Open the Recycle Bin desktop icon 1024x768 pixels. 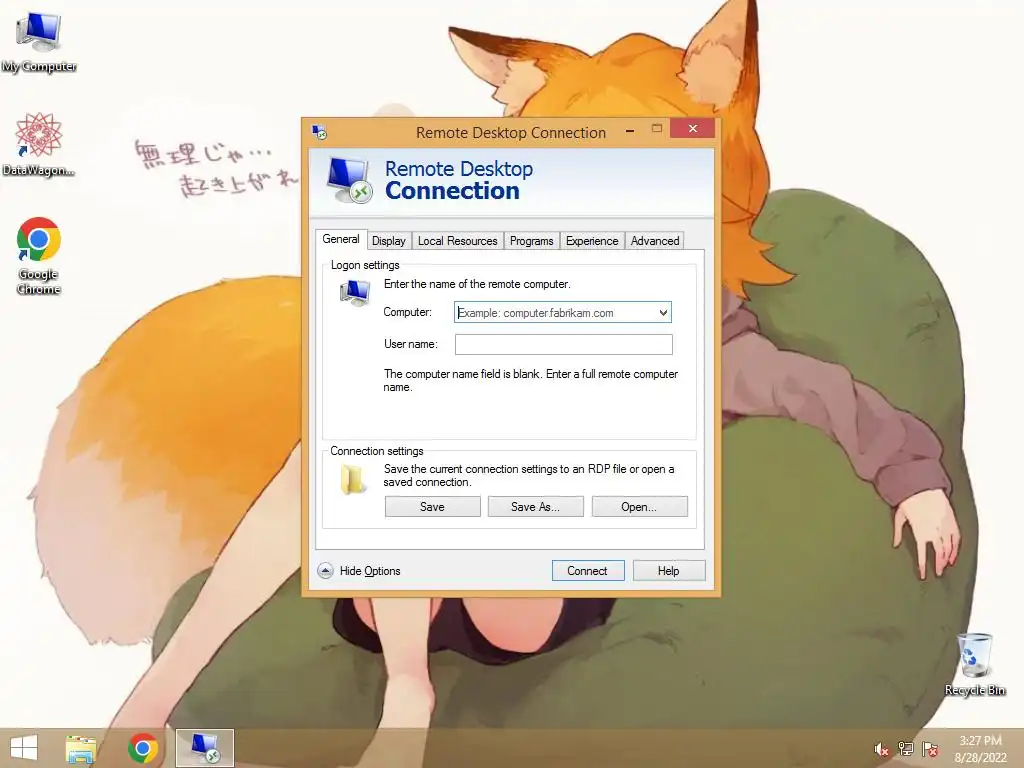click(x=975, y=664)
